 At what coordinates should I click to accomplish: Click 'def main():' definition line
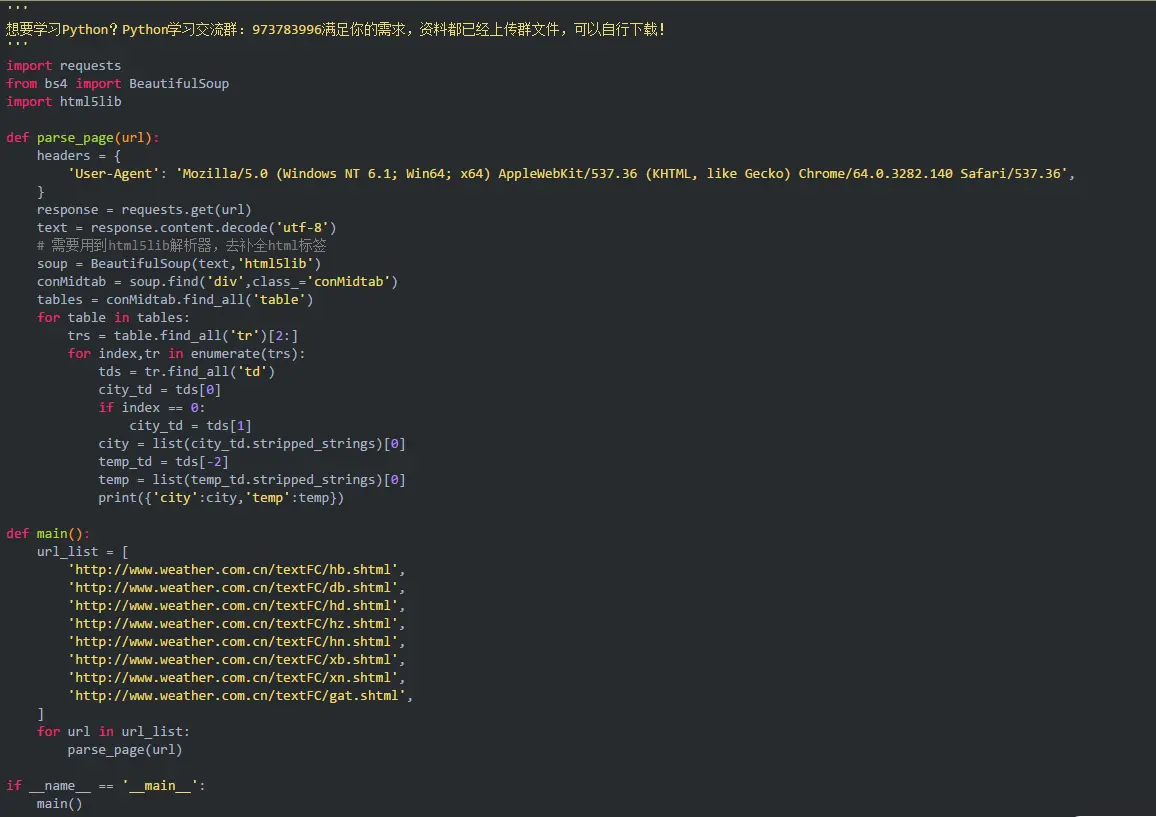click(x=48, y=533)
